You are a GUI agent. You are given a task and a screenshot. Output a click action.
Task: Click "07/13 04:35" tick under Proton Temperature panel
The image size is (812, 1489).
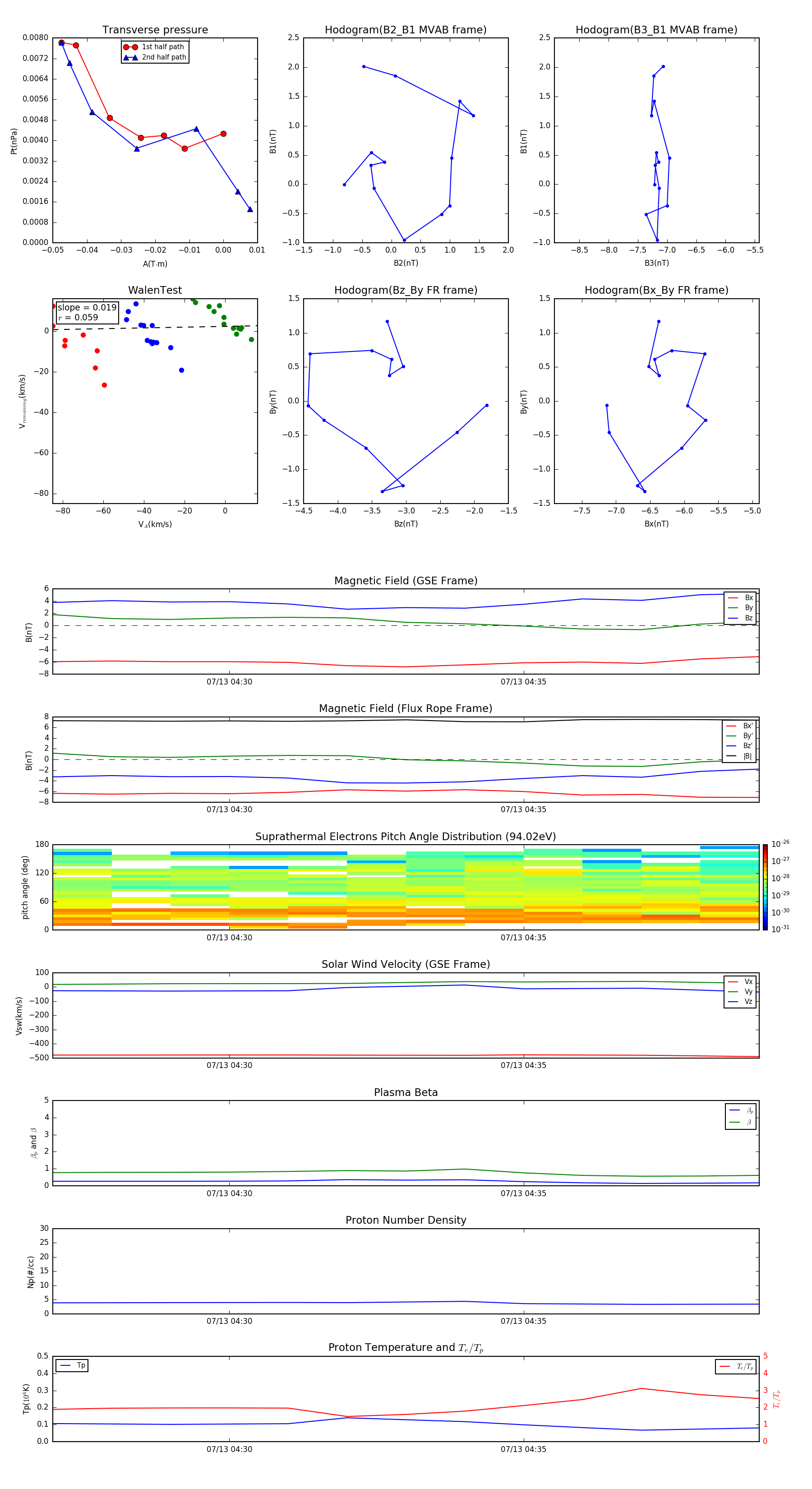click(524, 1450)
